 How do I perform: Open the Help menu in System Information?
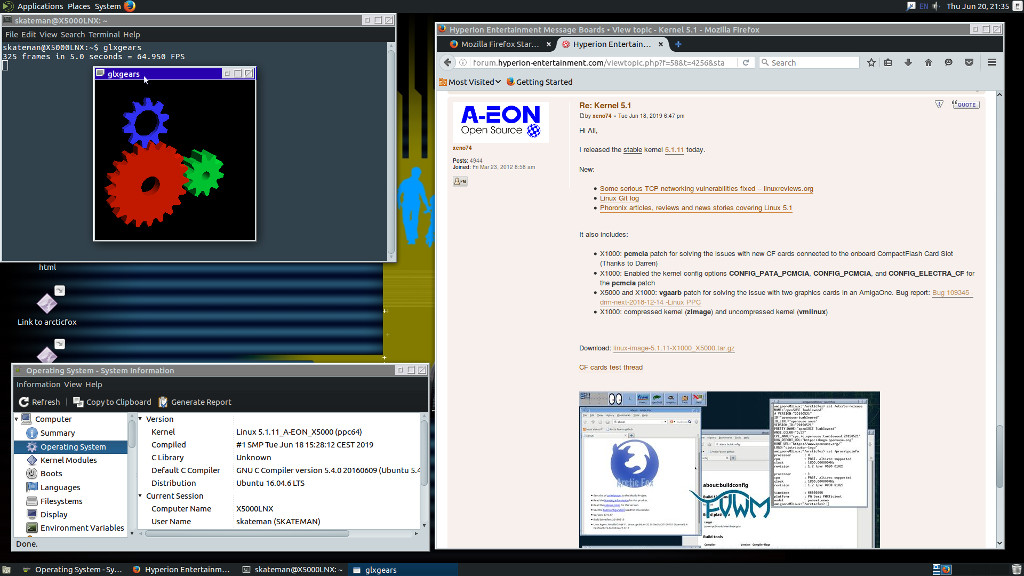94,385
